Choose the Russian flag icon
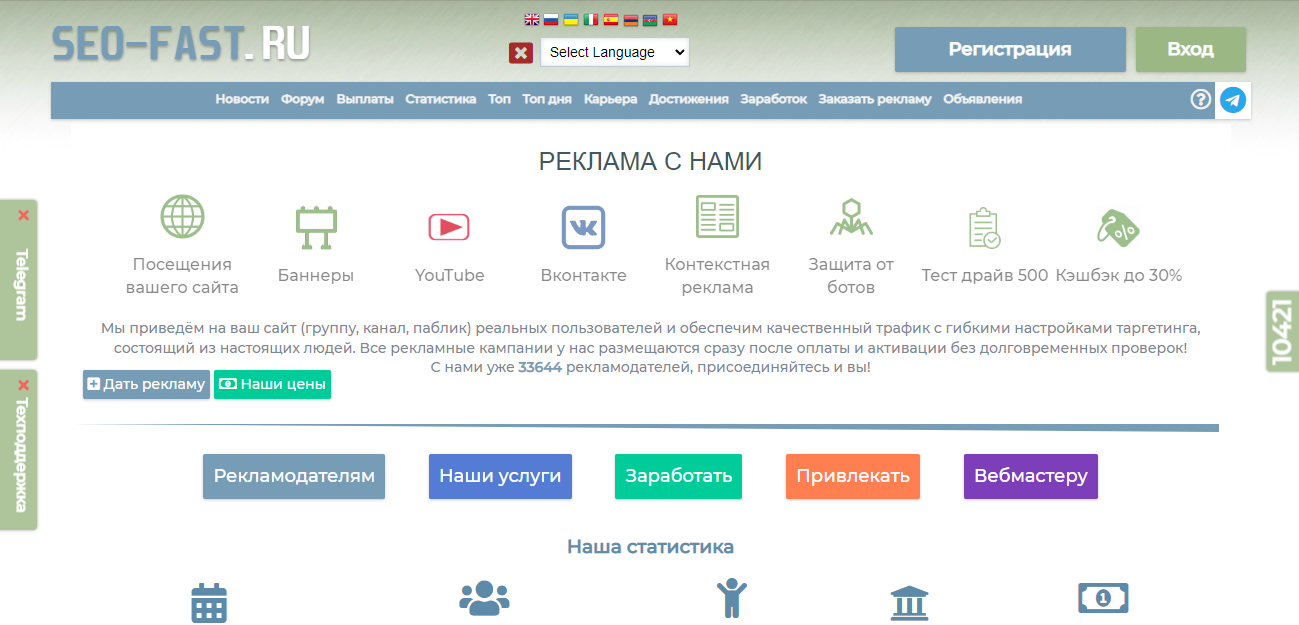1299x625 pixels. click(x=551, y=19)
